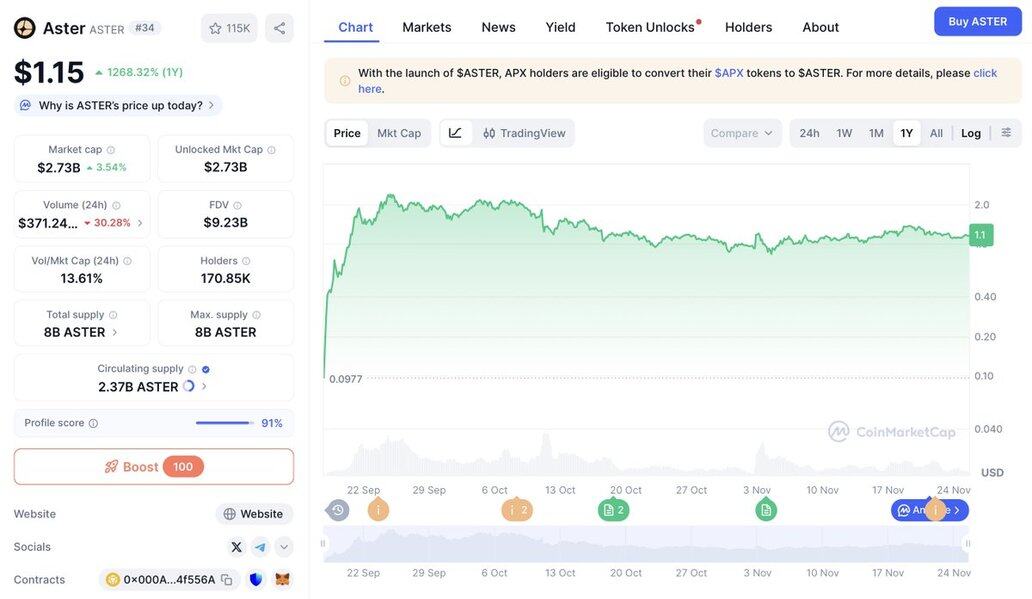Open the X (Twitter) social icon
This screenshot has width=1032, height=599.
pos(236,547)
